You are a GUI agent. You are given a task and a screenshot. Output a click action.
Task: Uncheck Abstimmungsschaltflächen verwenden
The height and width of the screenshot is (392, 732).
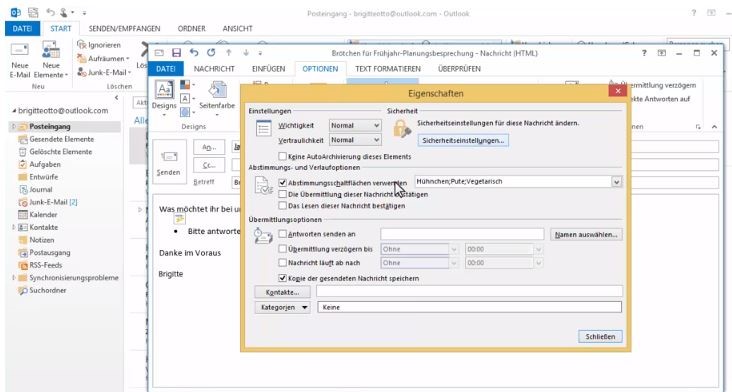pos(282,183)
